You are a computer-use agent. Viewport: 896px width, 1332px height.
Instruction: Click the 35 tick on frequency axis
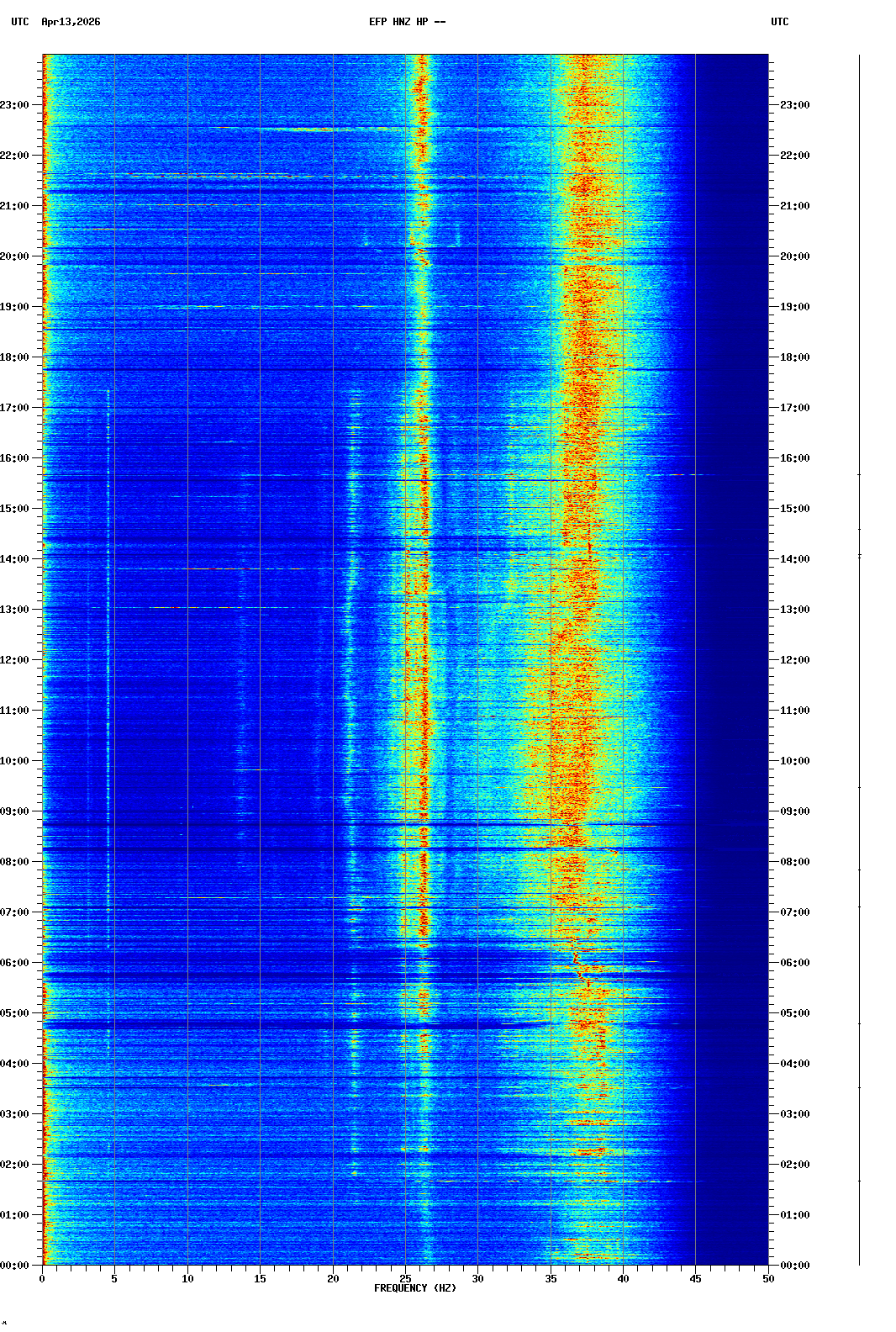point(551,1279)
